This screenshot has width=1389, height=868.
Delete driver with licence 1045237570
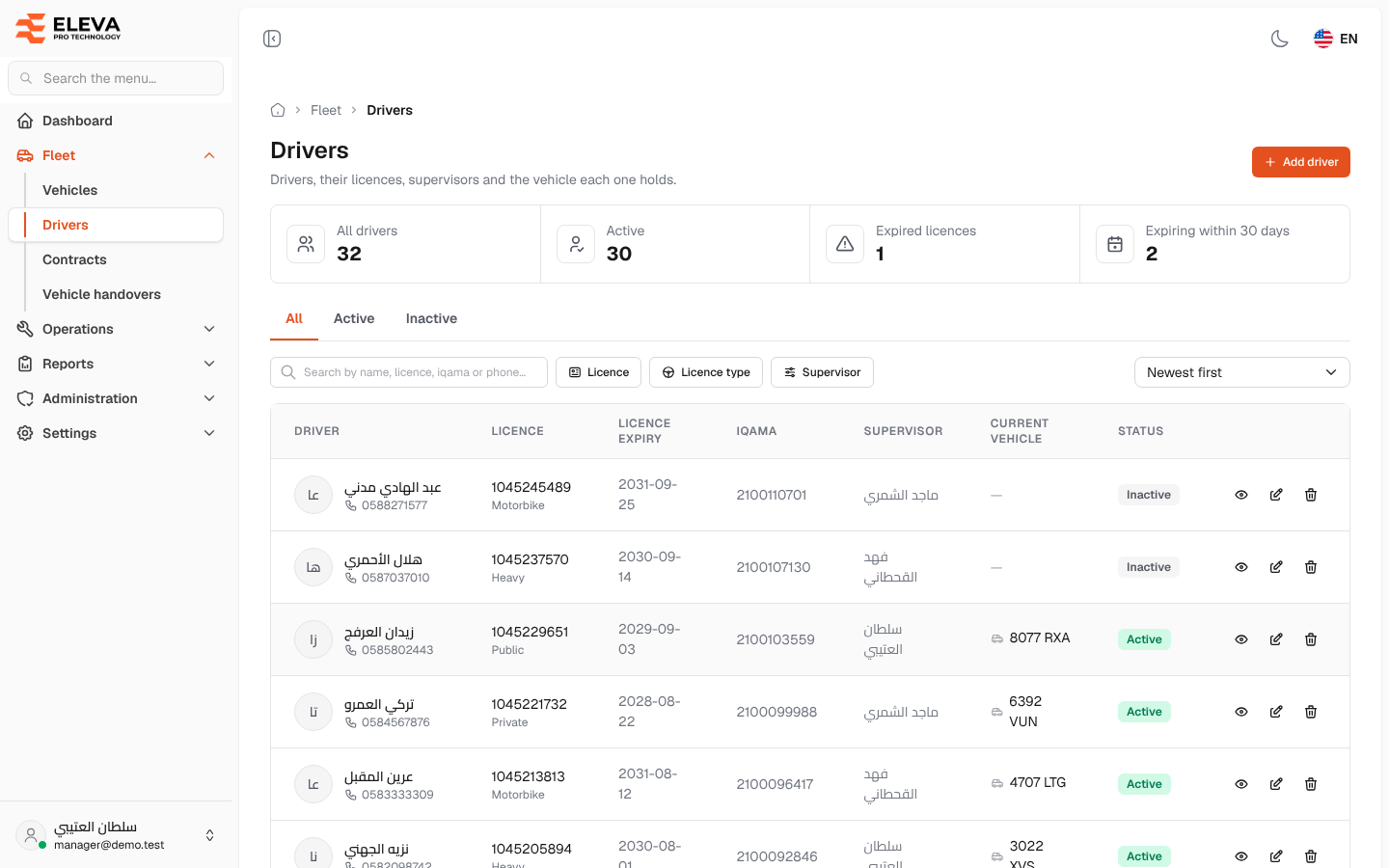[1311, 567]
